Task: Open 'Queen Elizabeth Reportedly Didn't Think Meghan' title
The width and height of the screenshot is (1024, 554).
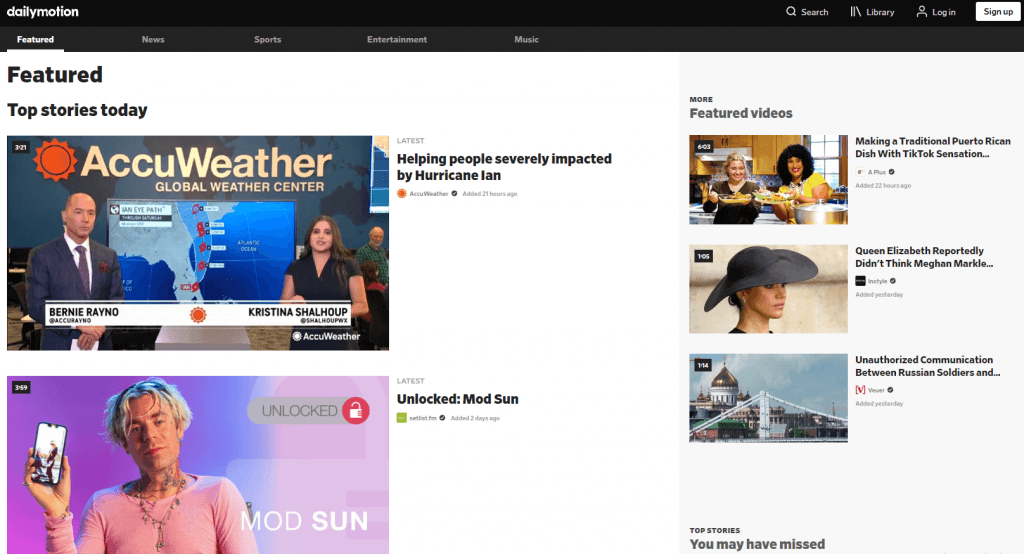Action: click(924, 257)
